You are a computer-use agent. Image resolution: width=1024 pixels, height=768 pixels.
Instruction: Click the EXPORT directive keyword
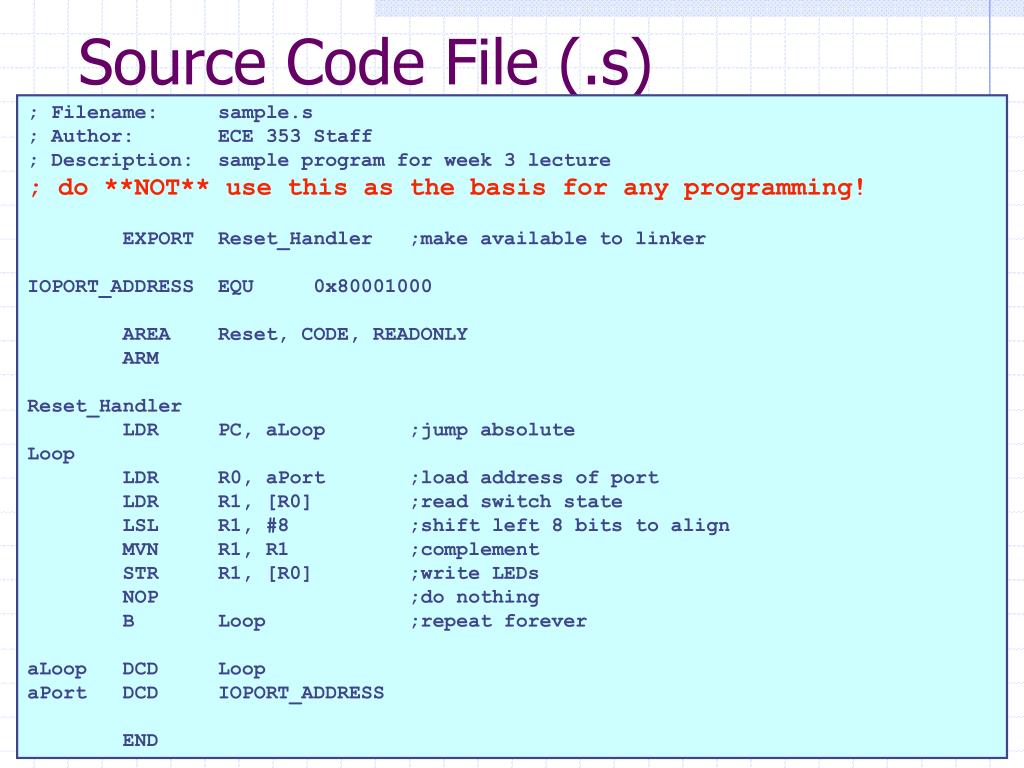click(158, 238)
